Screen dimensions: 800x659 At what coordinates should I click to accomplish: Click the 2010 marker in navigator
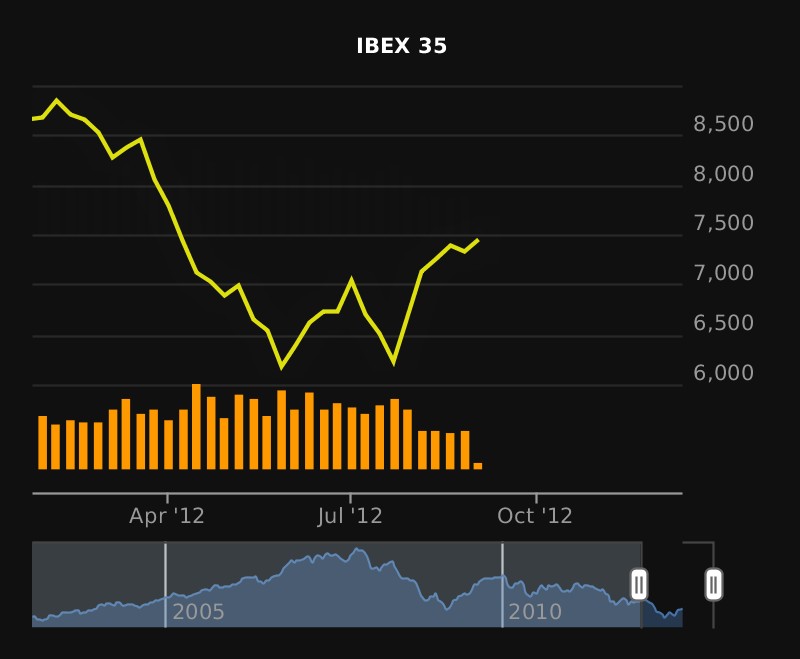(x=535, y=612)
